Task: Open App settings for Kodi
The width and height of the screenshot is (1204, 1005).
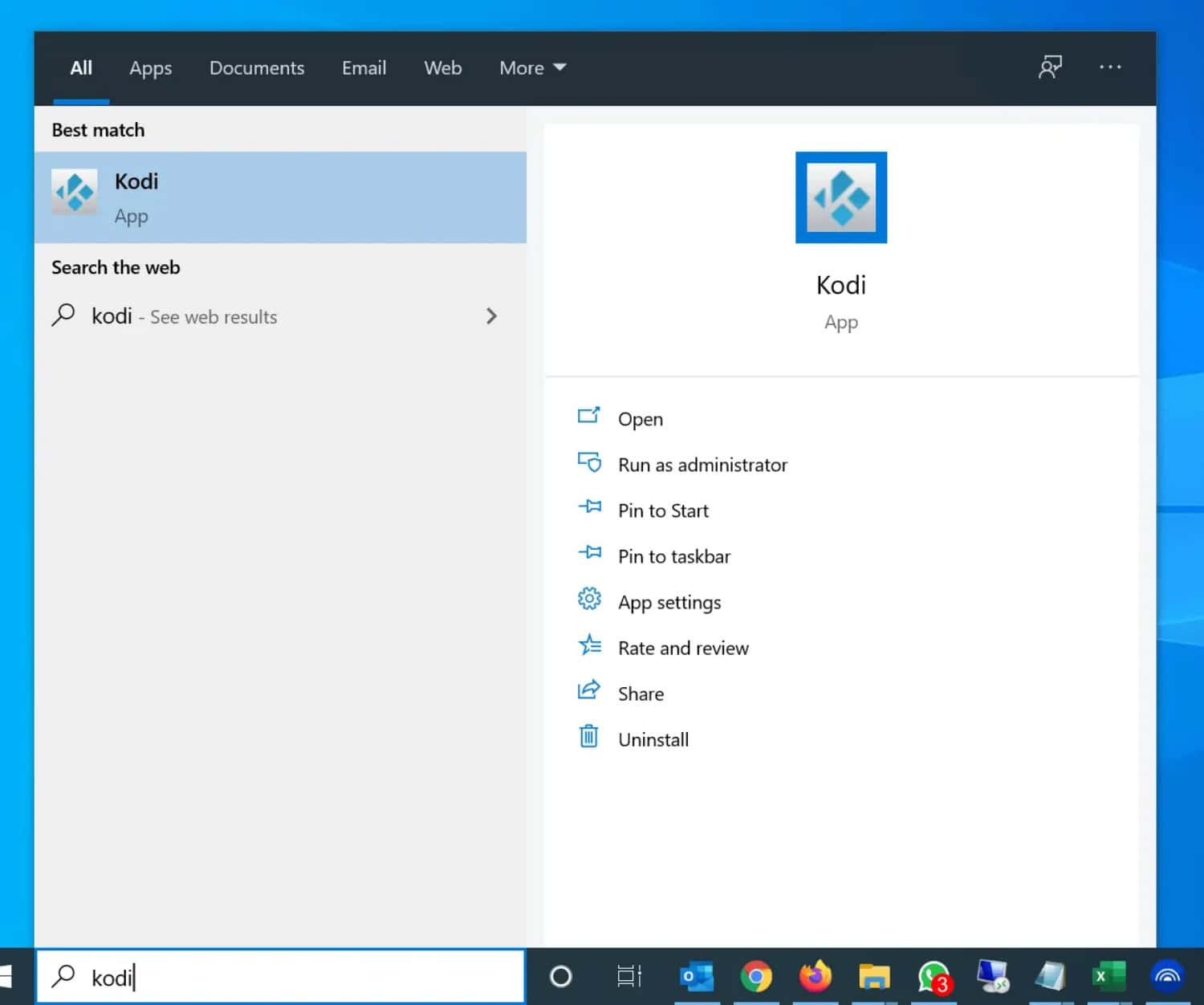Action: (x=669, y=602)
